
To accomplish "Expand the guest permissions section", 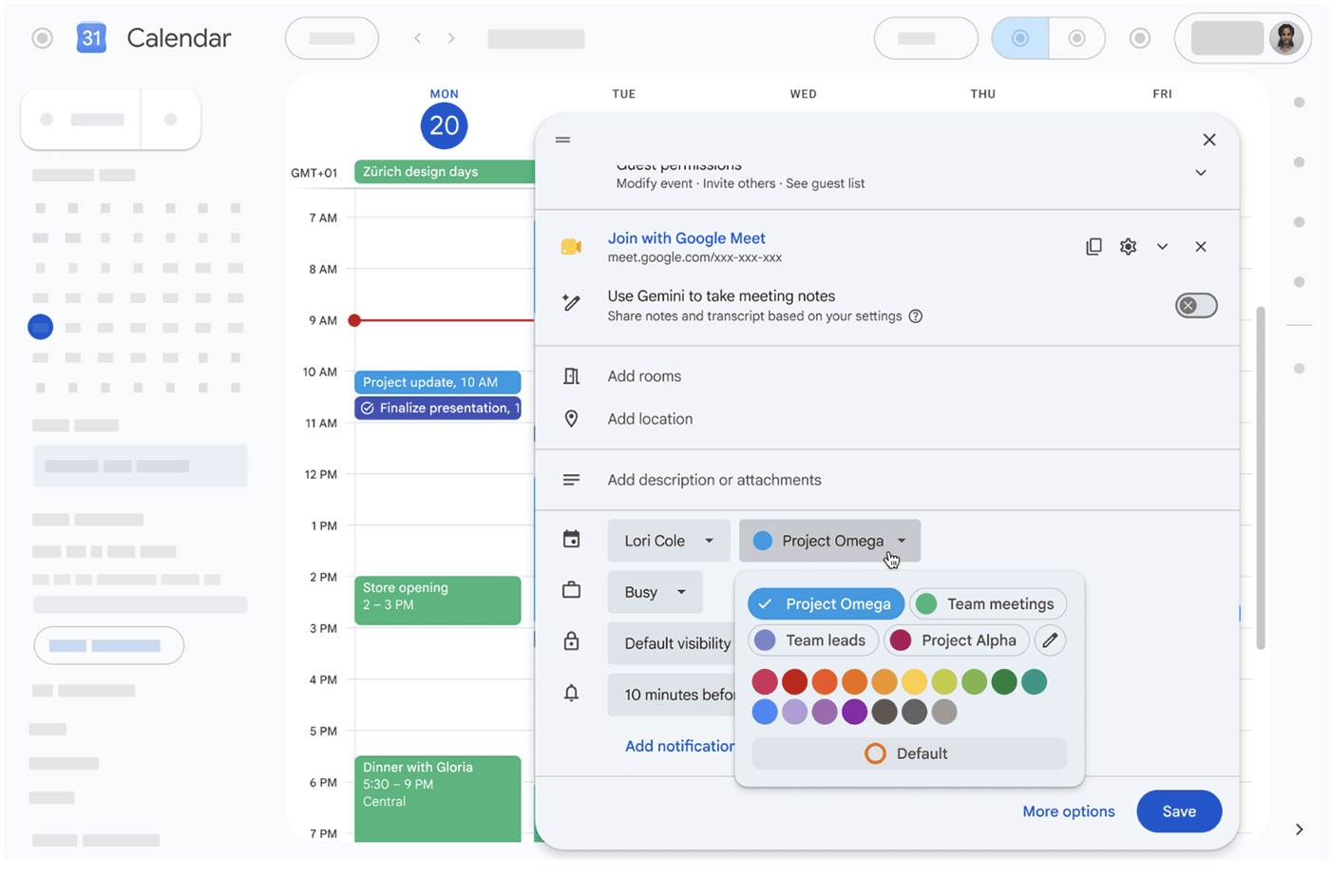I will pyautogui.click(x=1201, y=173).
